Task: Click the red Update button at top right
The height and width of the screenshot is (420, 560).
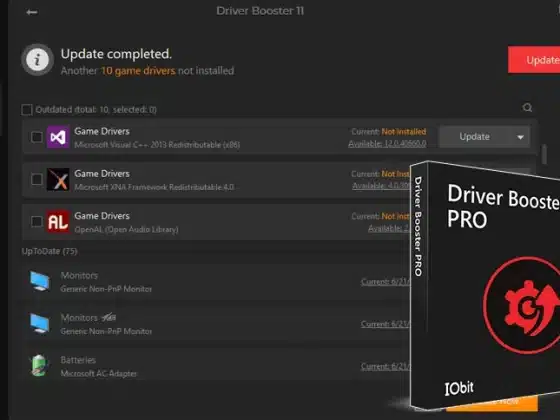Action: click(x=534, y=60)
